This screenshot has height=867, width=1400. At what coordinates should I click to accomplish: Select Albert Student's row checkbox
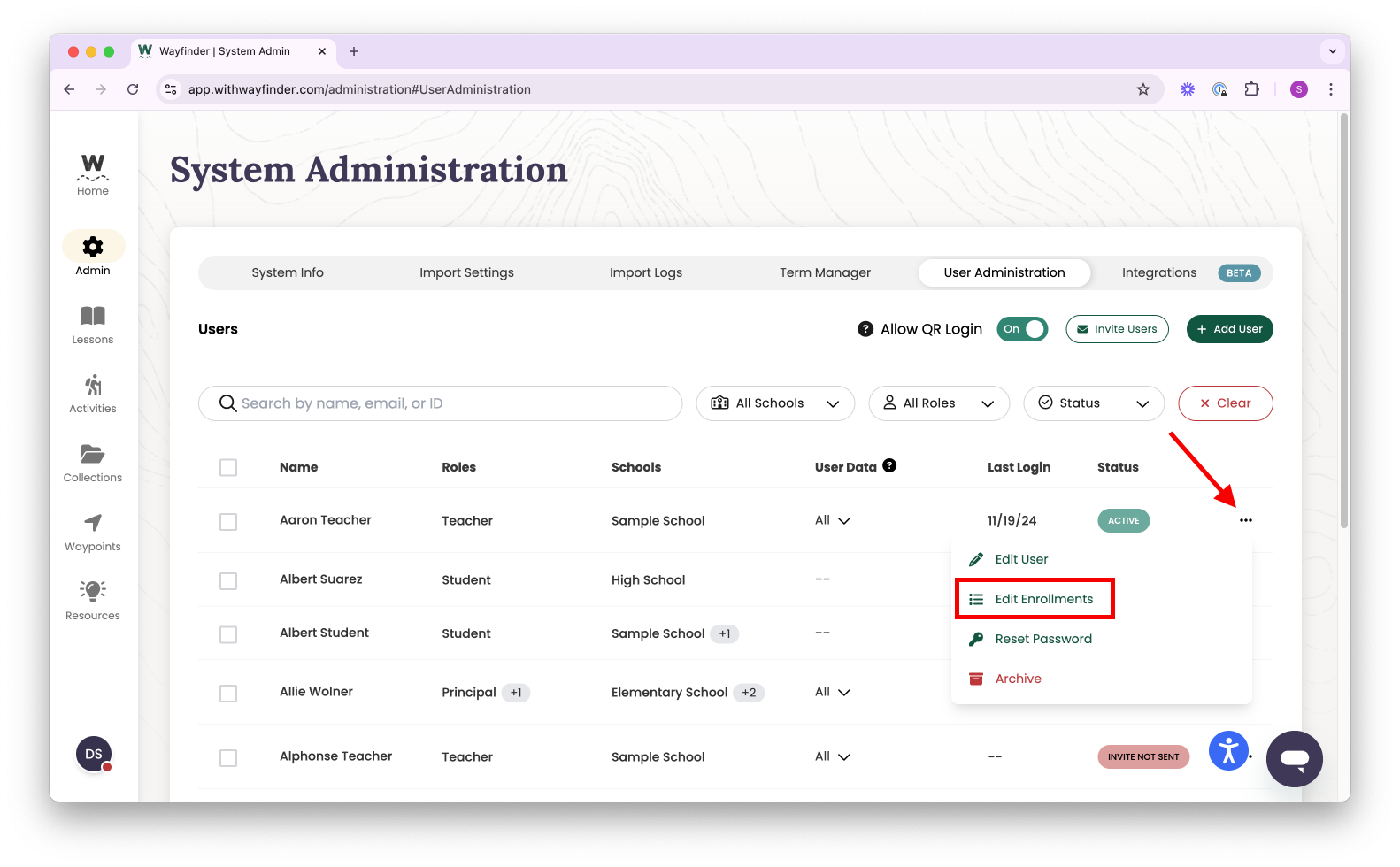[228, 635]
